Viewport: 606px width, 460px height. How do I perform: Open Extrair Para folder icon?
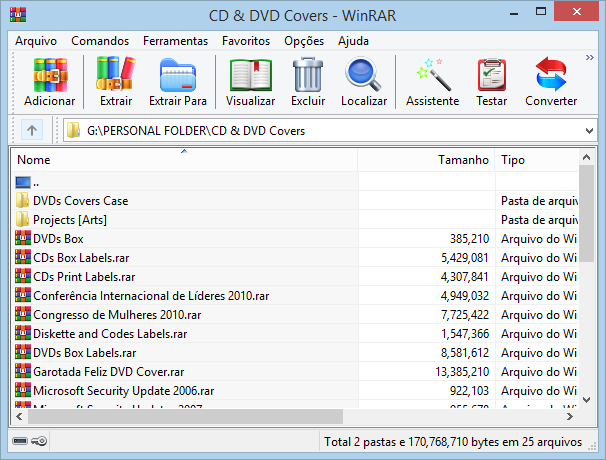(178, 75)
